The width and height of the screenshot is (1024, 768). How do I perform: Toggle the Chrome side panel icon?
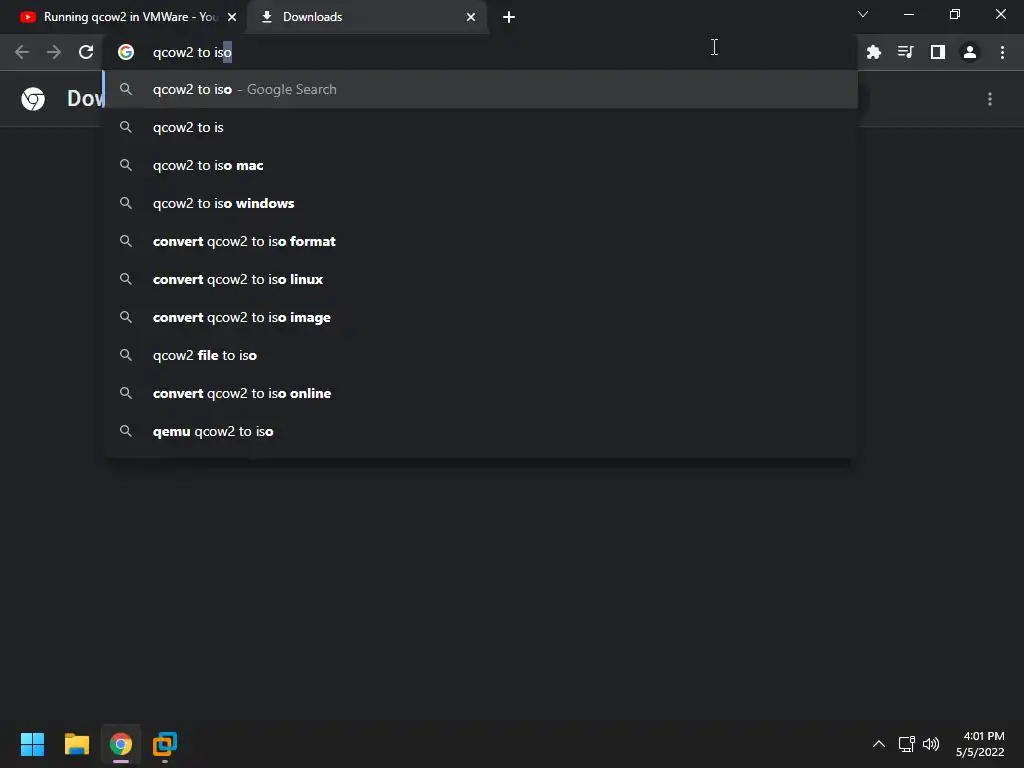click(x=938, y=52)
